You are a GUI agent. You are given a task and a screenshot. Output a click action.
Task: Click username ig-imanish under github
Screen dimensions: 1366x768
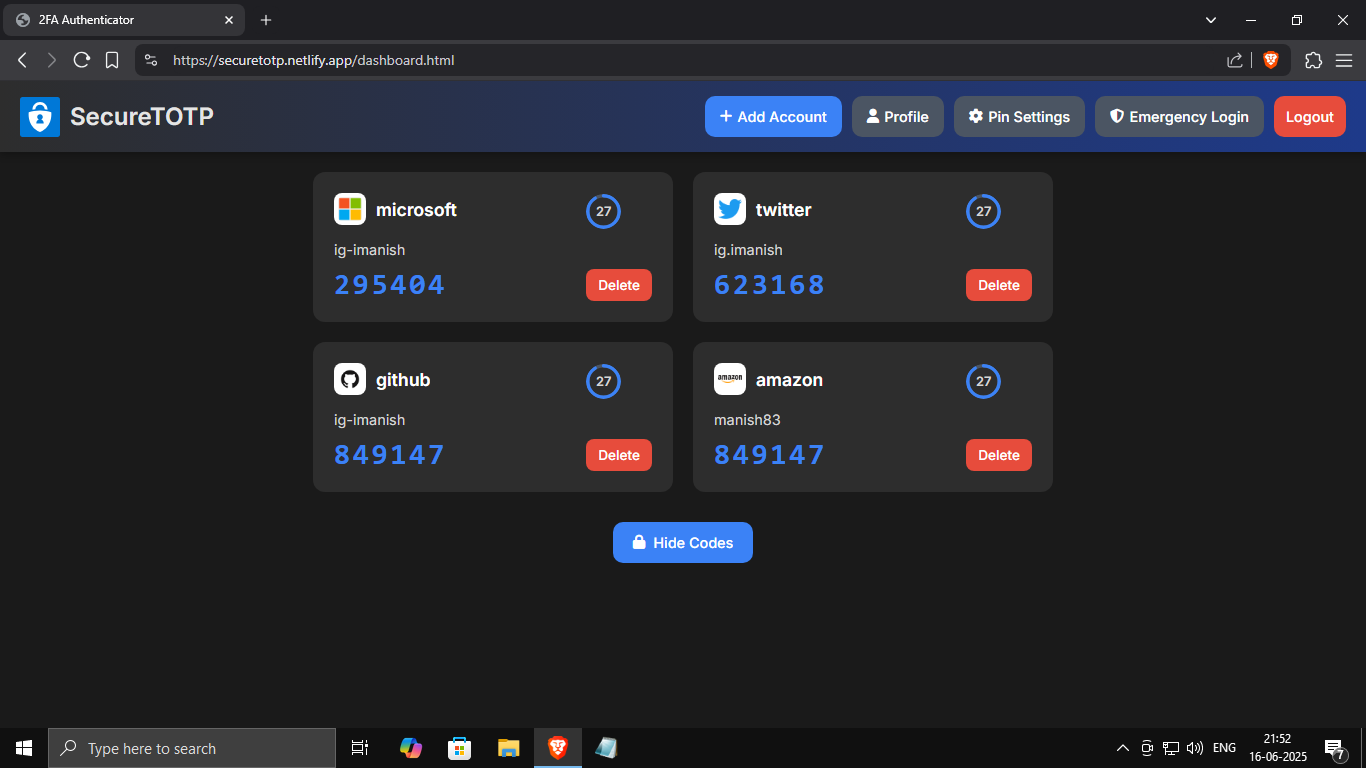click(x=369, y=420)
